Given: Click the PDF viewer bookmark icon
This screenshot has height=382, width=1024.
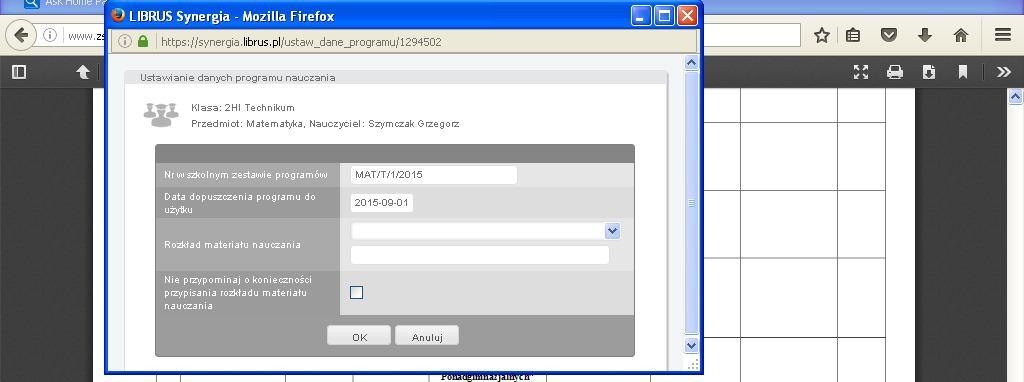Looking at the screenshot, I should pyautogui.click(x=963, y=72).
